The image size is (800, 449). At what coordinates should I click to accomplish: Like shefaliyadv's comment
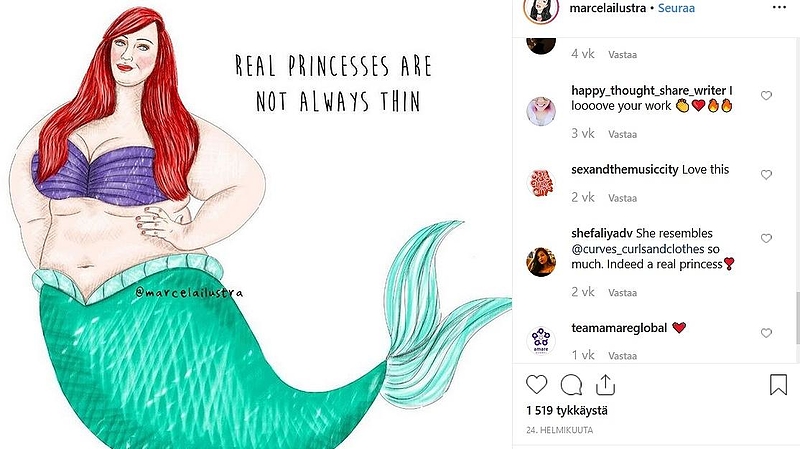click(x=766, y=238)
